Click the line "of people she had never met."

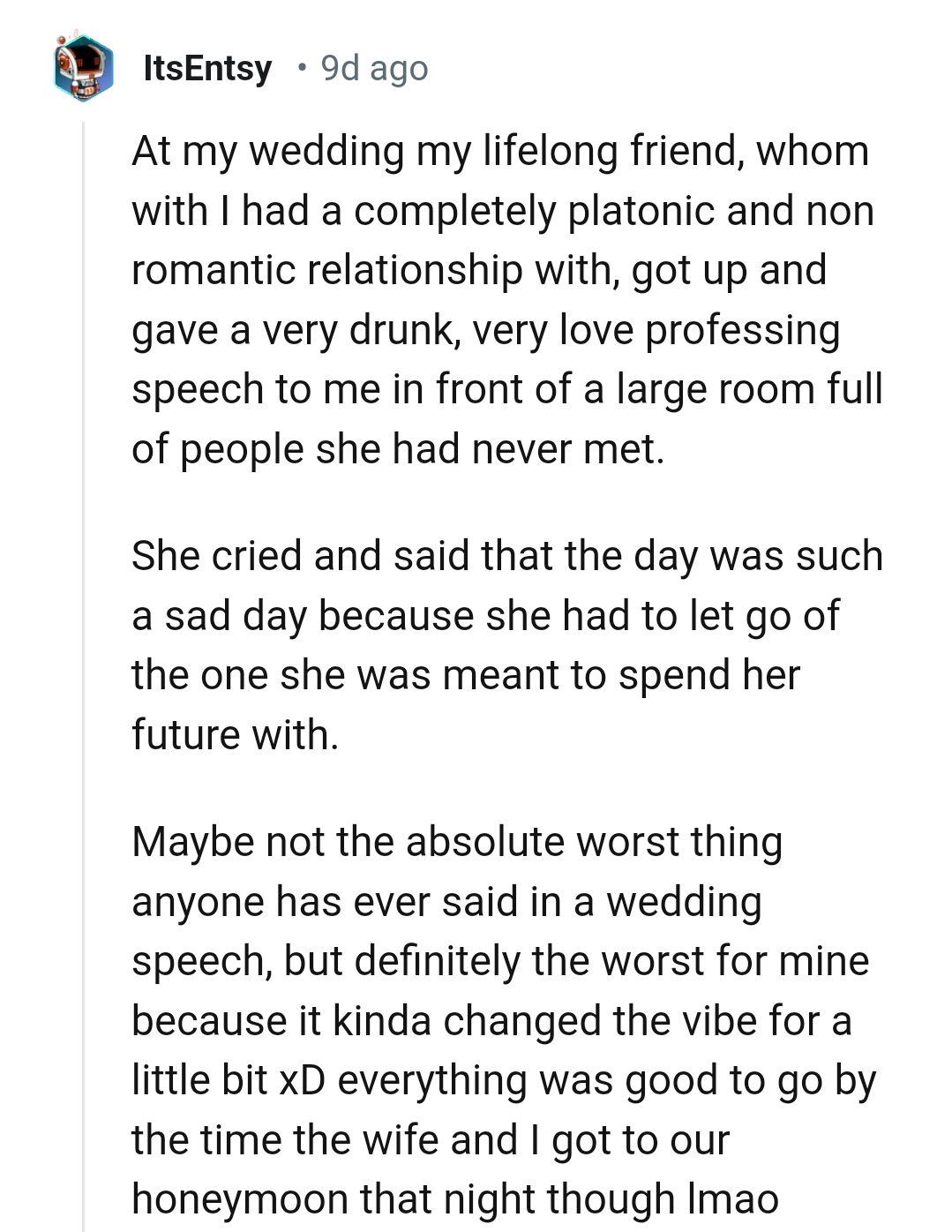(397, 449)
